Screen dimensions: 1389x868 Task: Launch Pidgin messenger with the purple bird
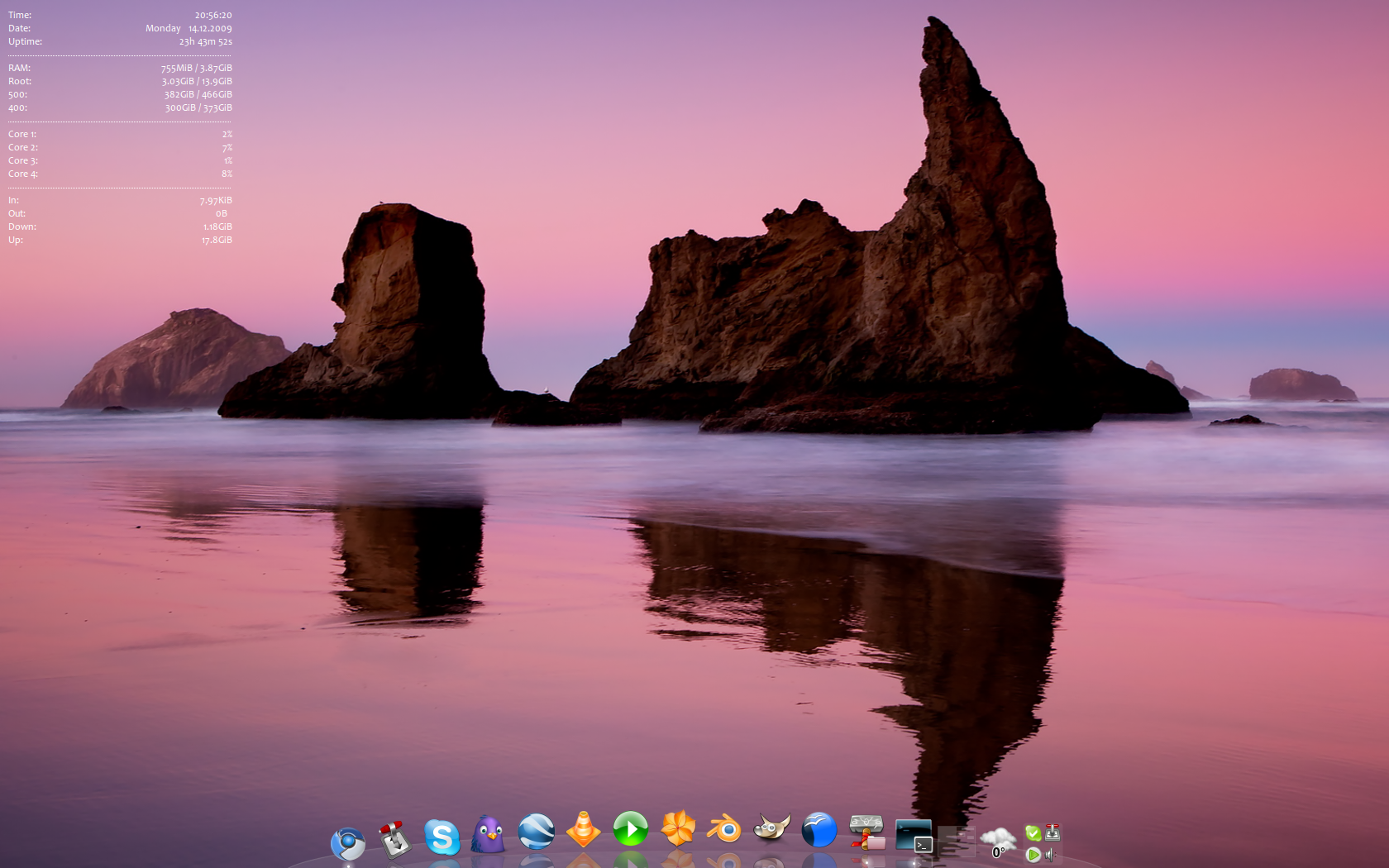tap(489, 835)
